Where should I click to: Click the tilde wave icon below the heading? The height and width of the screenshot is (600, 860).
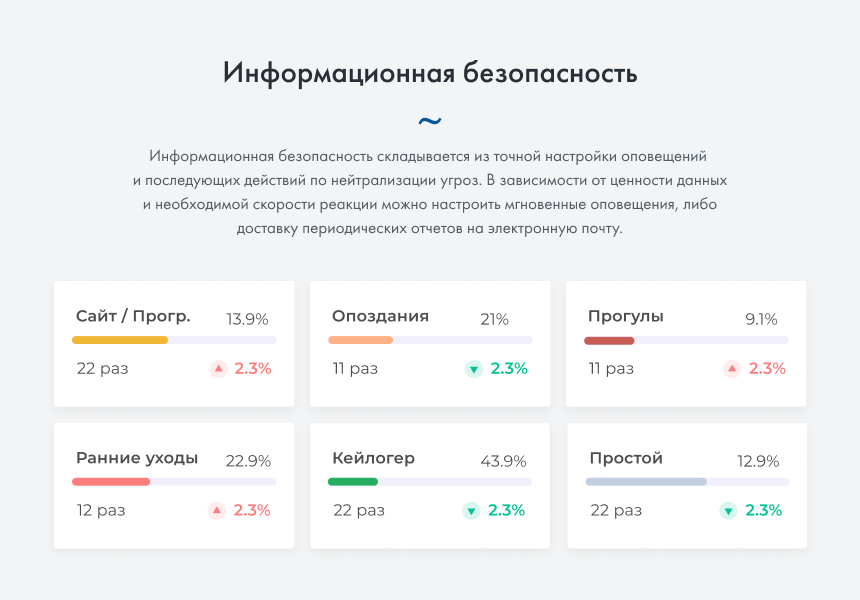(x=430, y=120)
